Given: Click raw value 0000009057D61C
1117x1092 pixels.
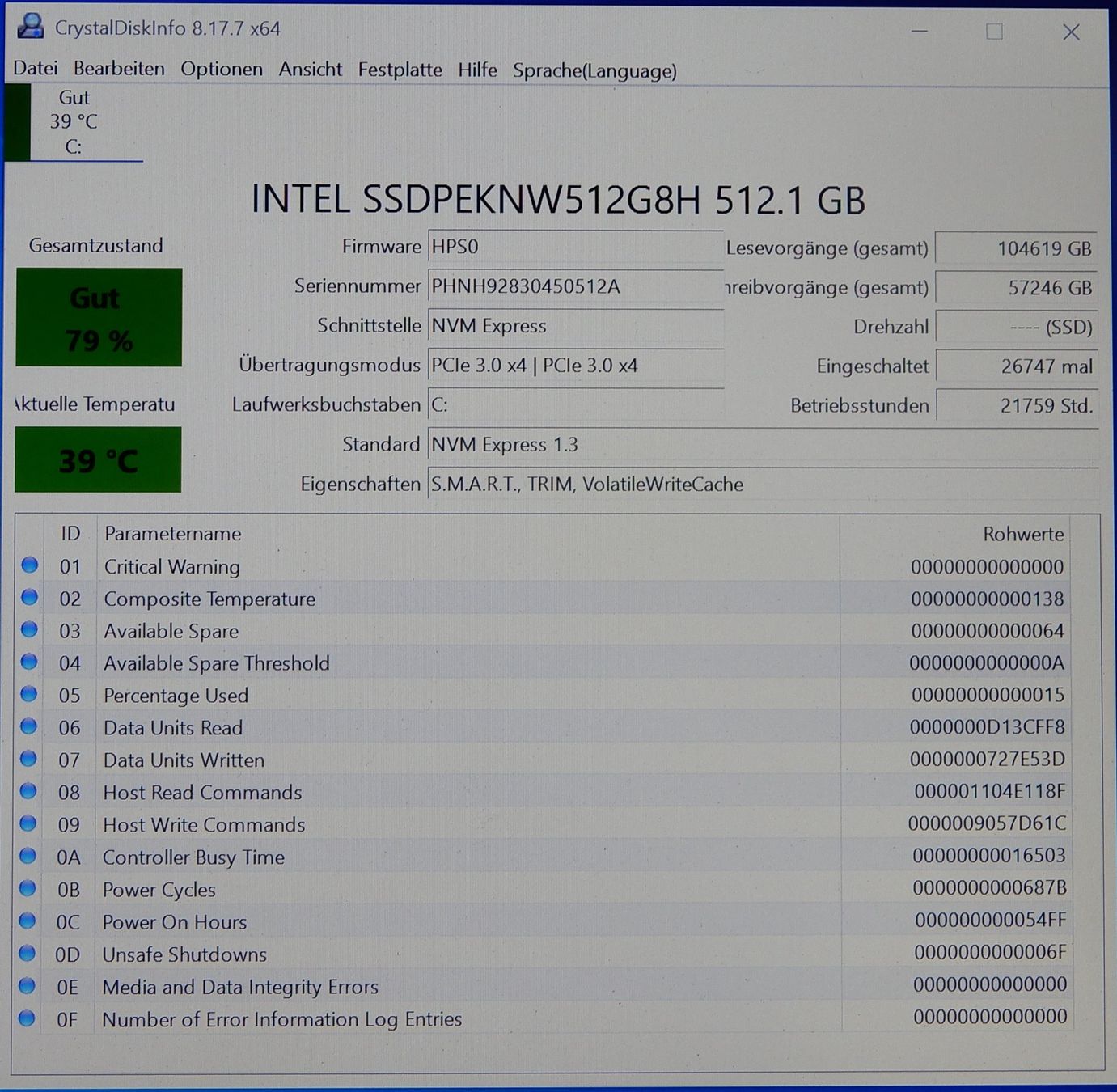Looking at the screenshot, I should (987, 823).
